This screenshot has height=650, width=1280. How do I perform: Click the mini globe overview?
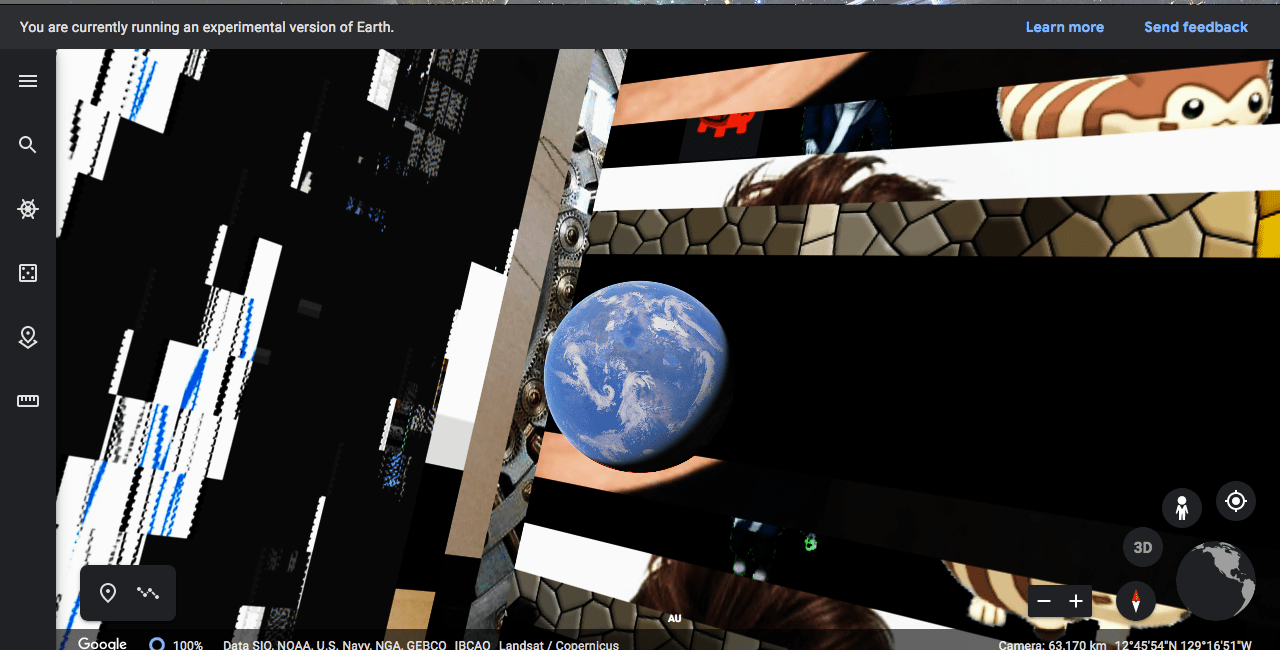tap(1216, 581)
